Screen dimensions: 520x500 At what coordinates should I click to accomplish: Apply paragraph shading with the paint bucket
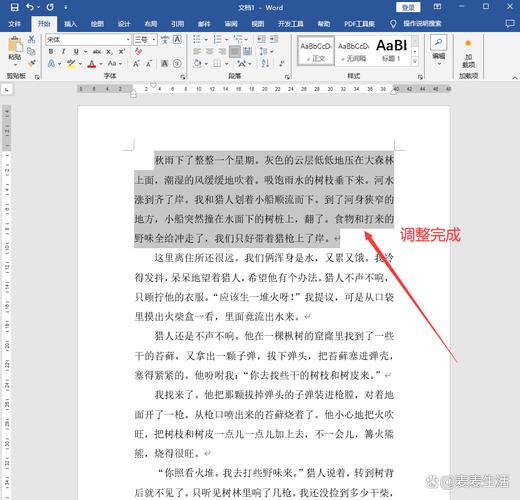(x=197, y=63)
